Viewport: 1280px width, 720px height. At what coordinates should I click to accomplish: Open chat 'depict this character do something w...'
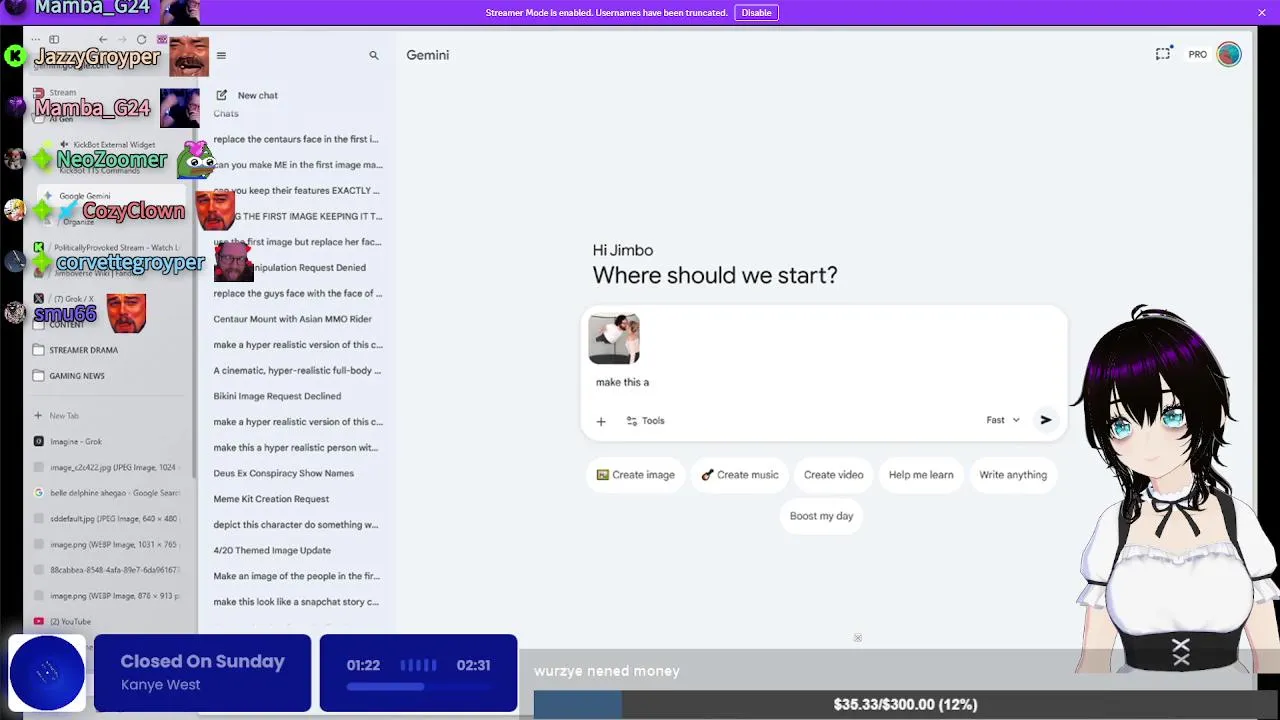coord(296,525)
